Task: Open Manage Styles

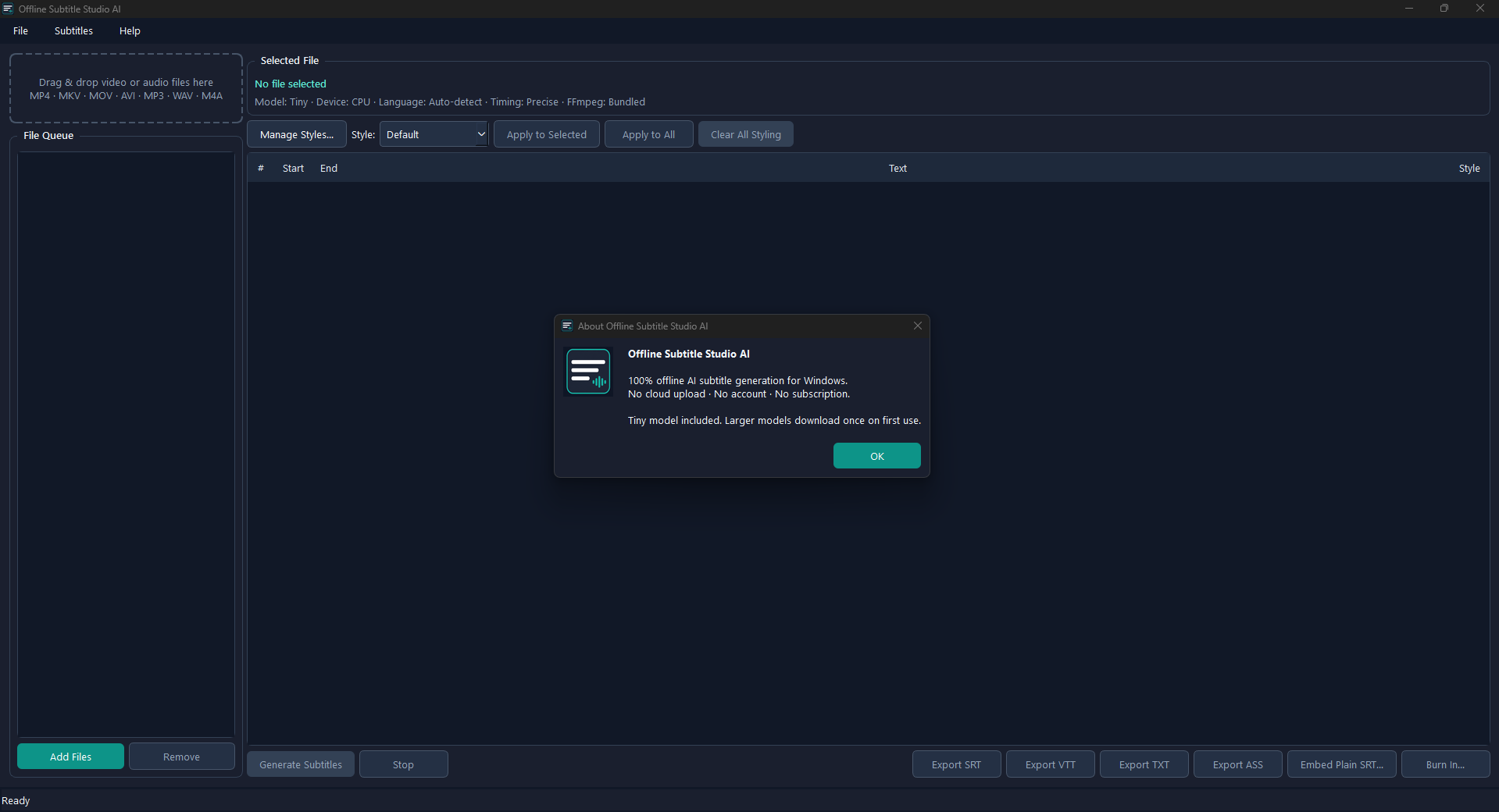Action: (297, 134)
